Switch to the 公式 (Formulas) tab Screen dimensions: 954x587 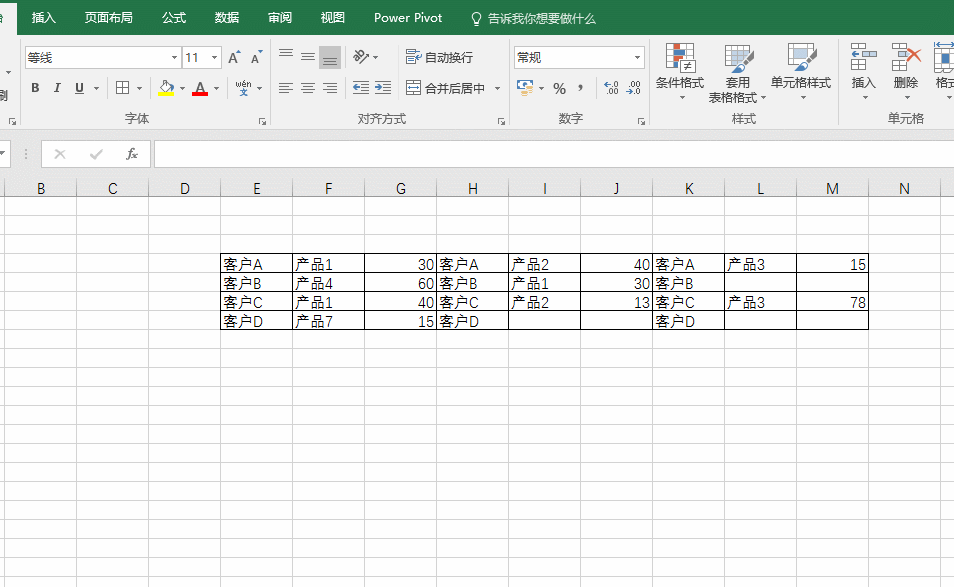pos(174,18)
